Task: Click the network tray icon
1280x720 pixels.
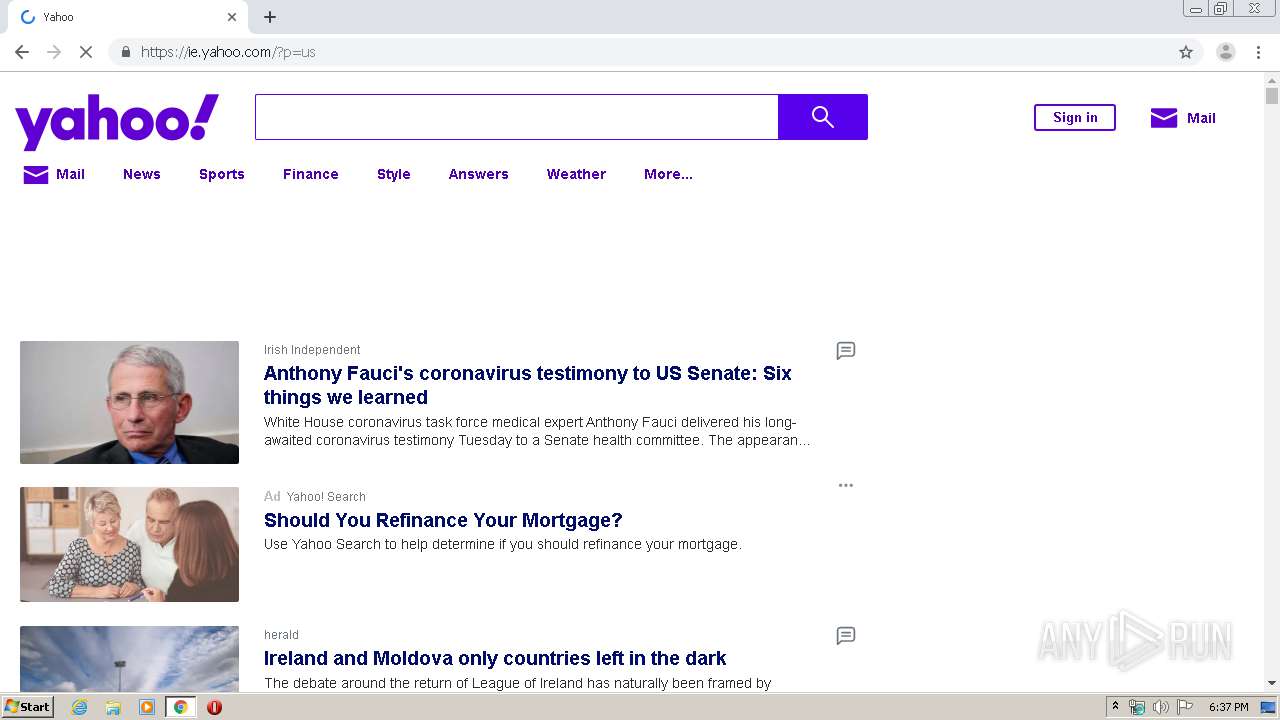Action: [x=1137, y=707]
